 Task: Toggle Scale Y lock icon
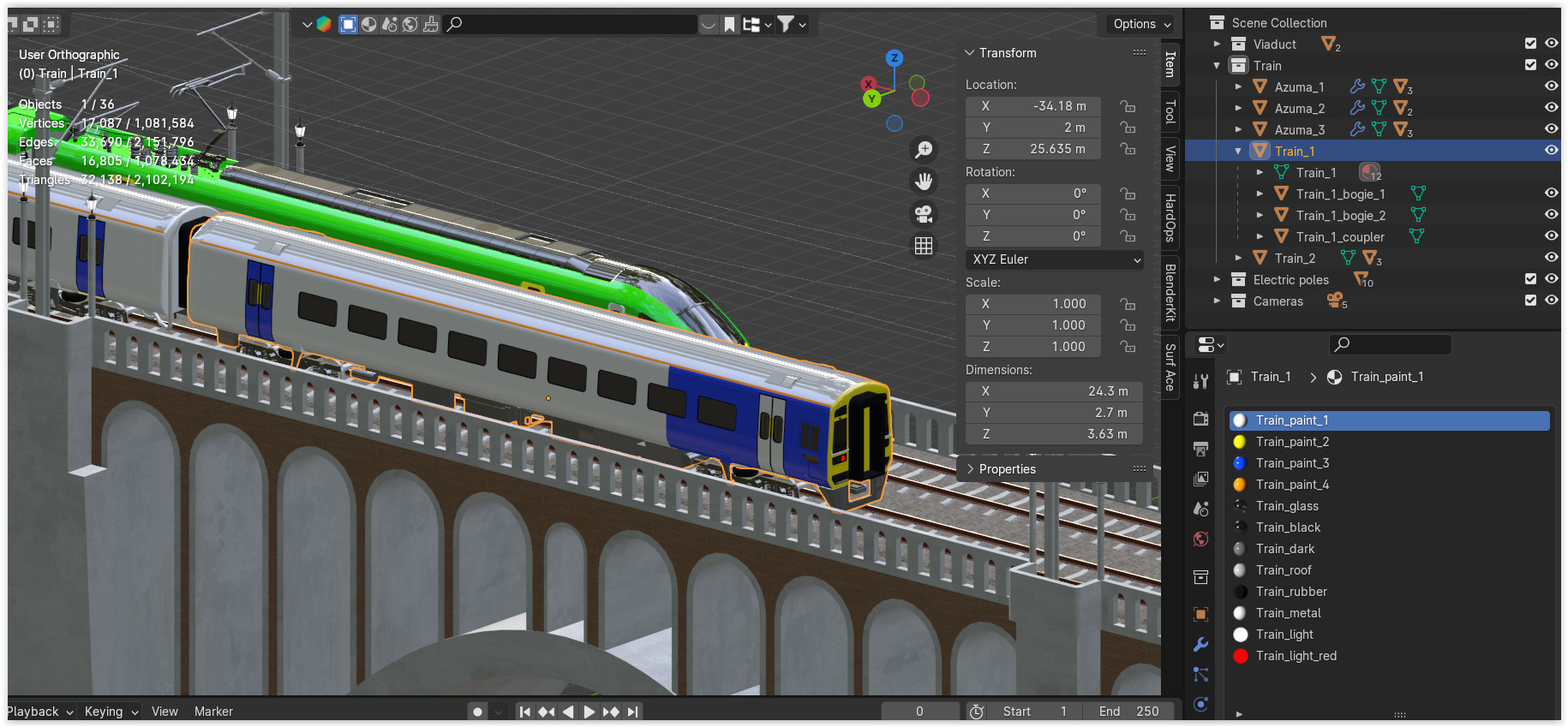click(1128, 325)
